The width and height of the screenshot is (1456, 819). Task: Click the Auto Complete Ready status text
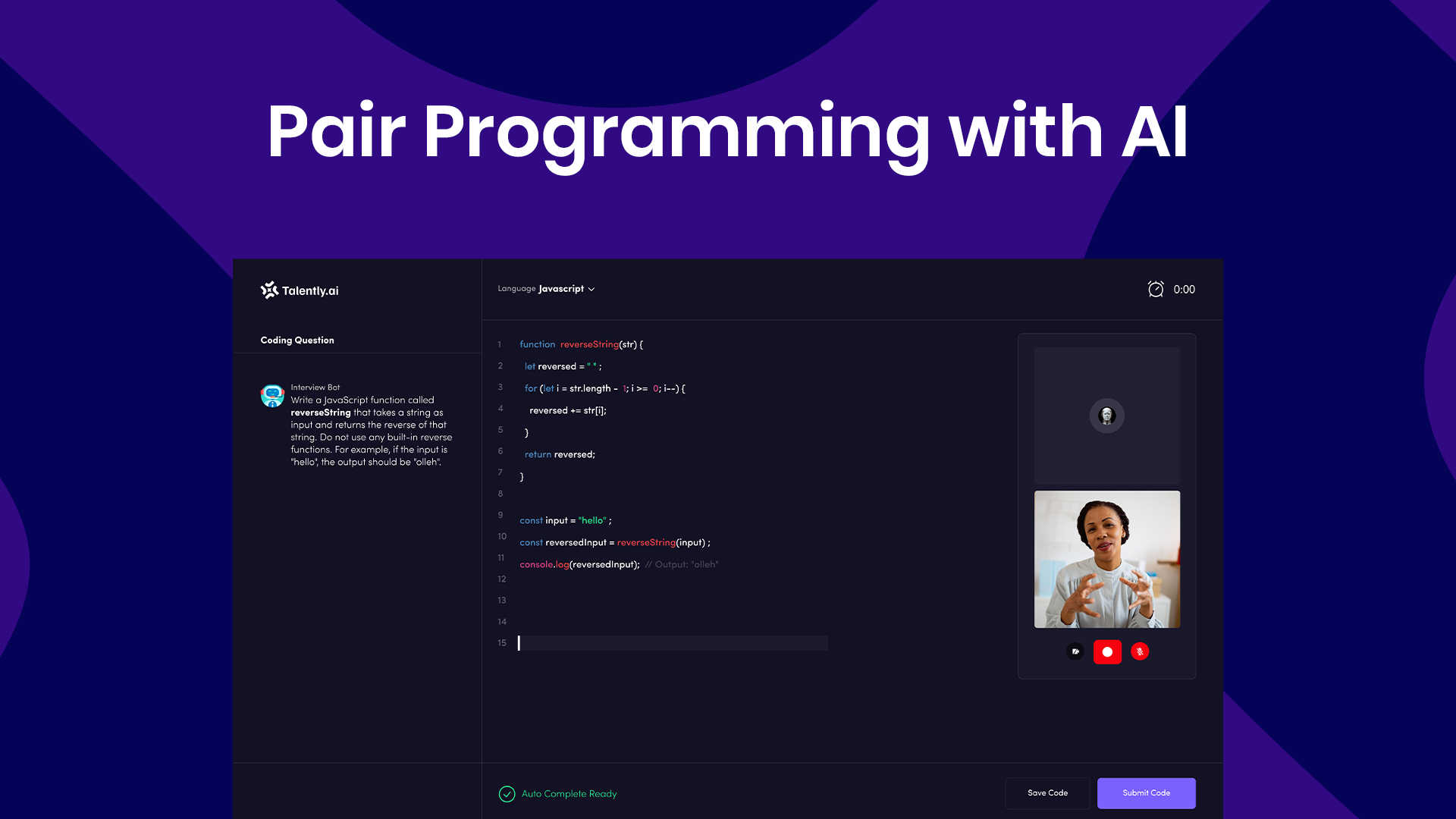pyautogui.click(x=569, y=793)
